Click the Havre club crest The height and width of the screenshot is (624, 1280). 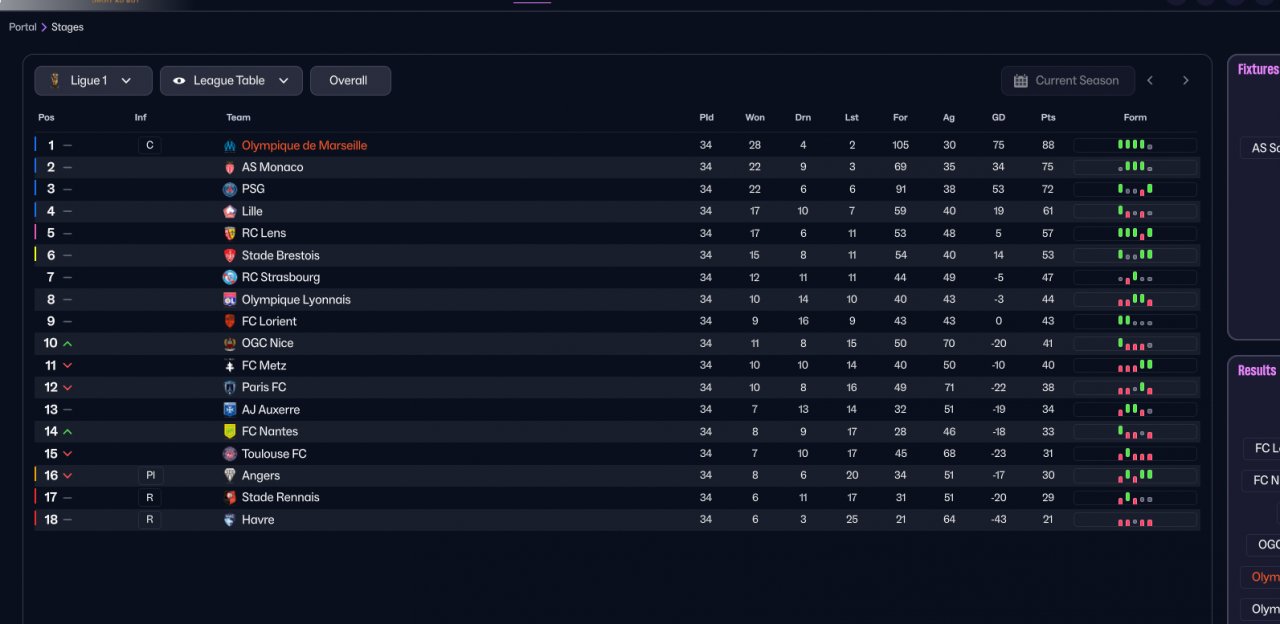point(230,520)
